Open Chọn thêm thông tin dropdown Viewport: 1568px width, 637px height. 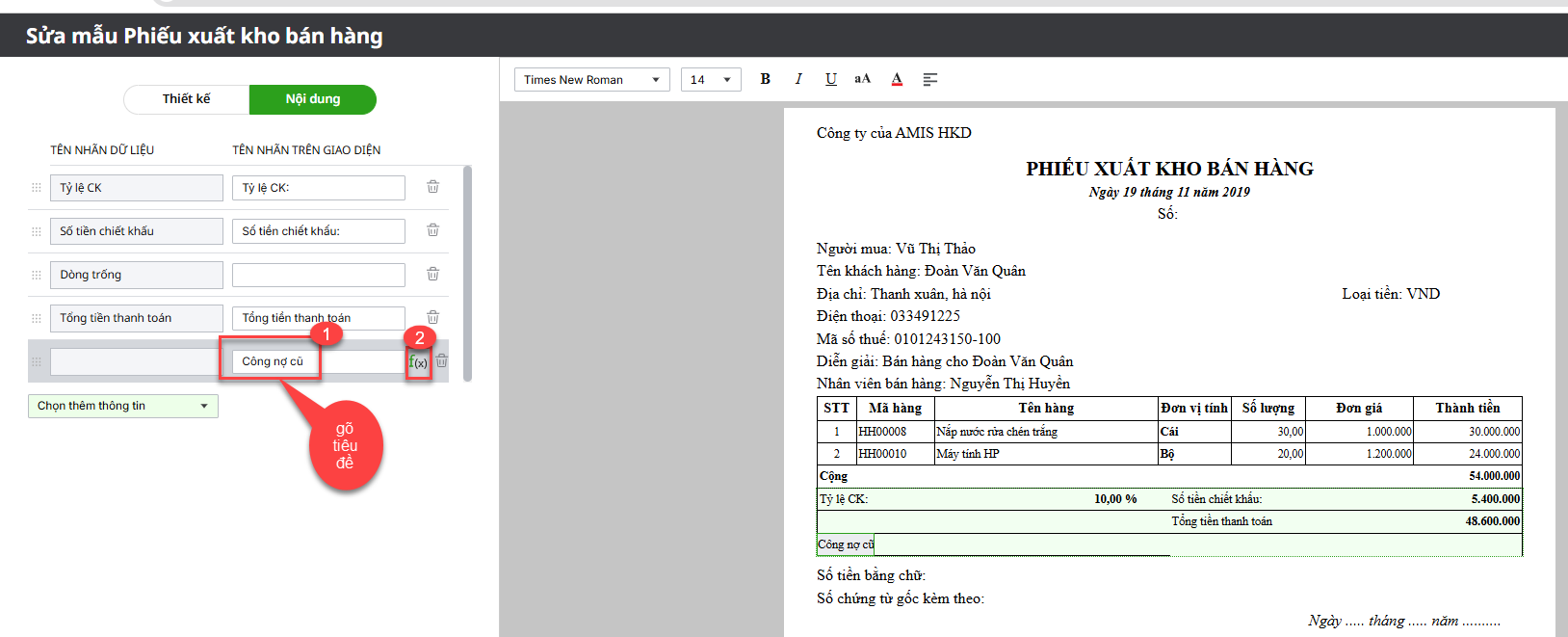[x=123, y=406]
